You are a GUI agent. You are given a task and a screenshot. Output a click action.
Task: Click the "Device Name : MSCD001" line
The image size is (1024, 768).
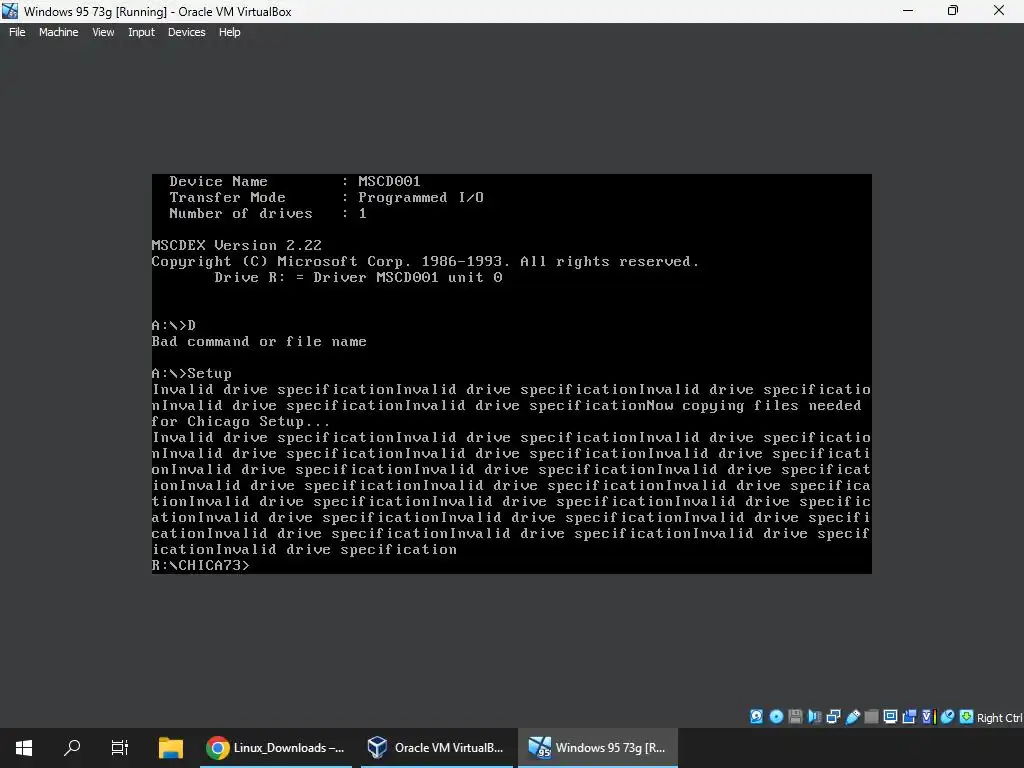[x=295, y=182]
